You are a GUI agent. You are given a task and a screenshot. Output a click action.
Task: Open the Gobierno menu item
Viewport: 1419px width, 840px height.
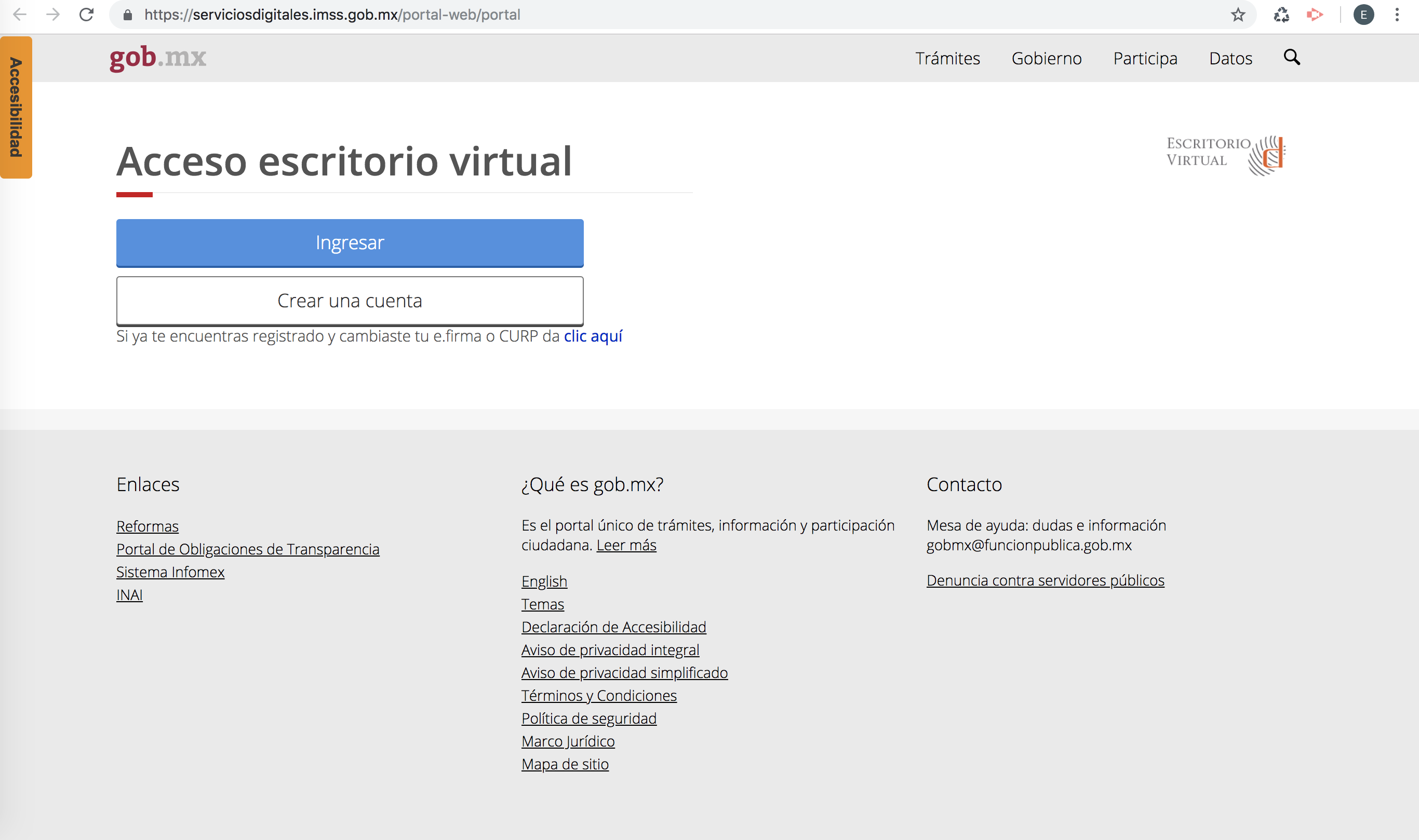[1047, 58]
